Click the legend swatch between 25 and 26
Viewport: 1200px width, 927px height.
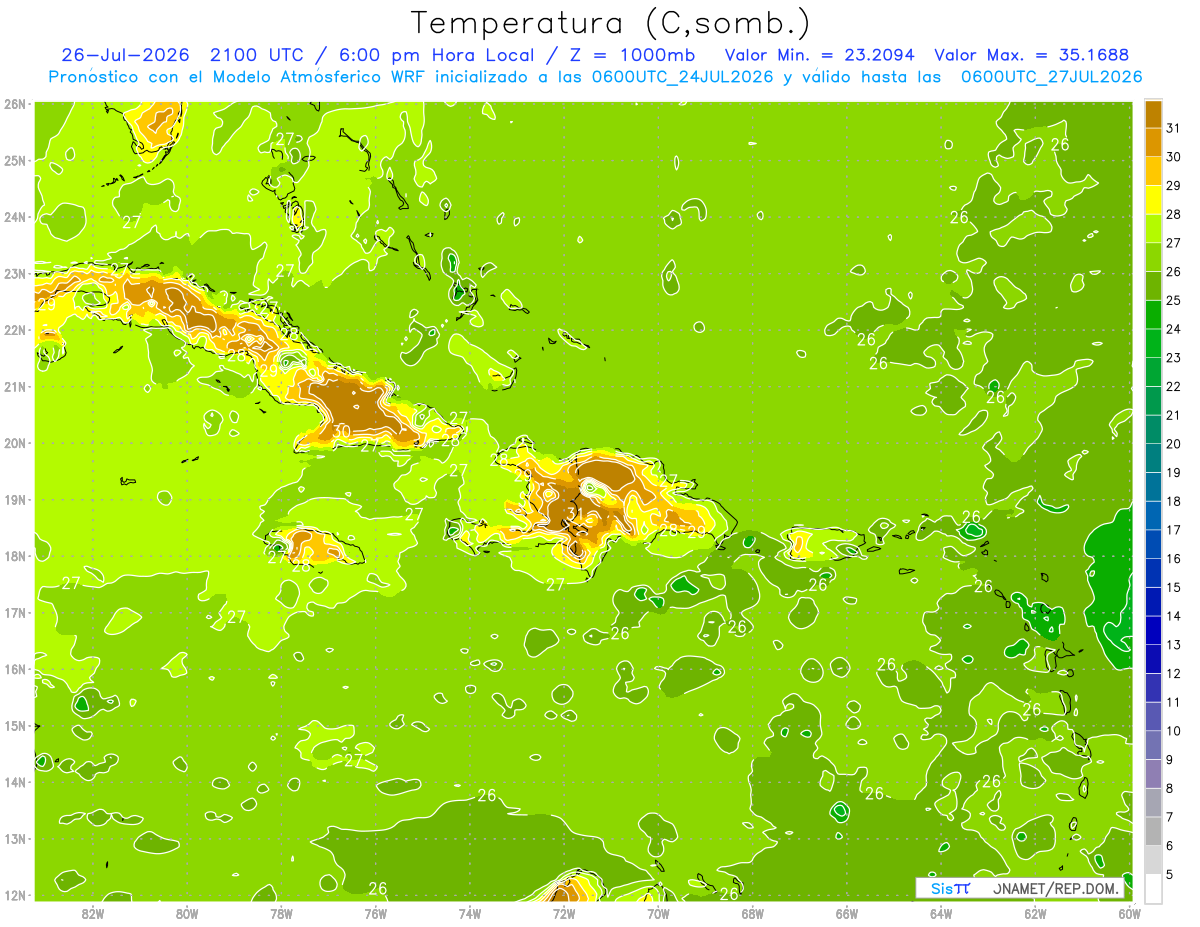tap(1153, 286)
